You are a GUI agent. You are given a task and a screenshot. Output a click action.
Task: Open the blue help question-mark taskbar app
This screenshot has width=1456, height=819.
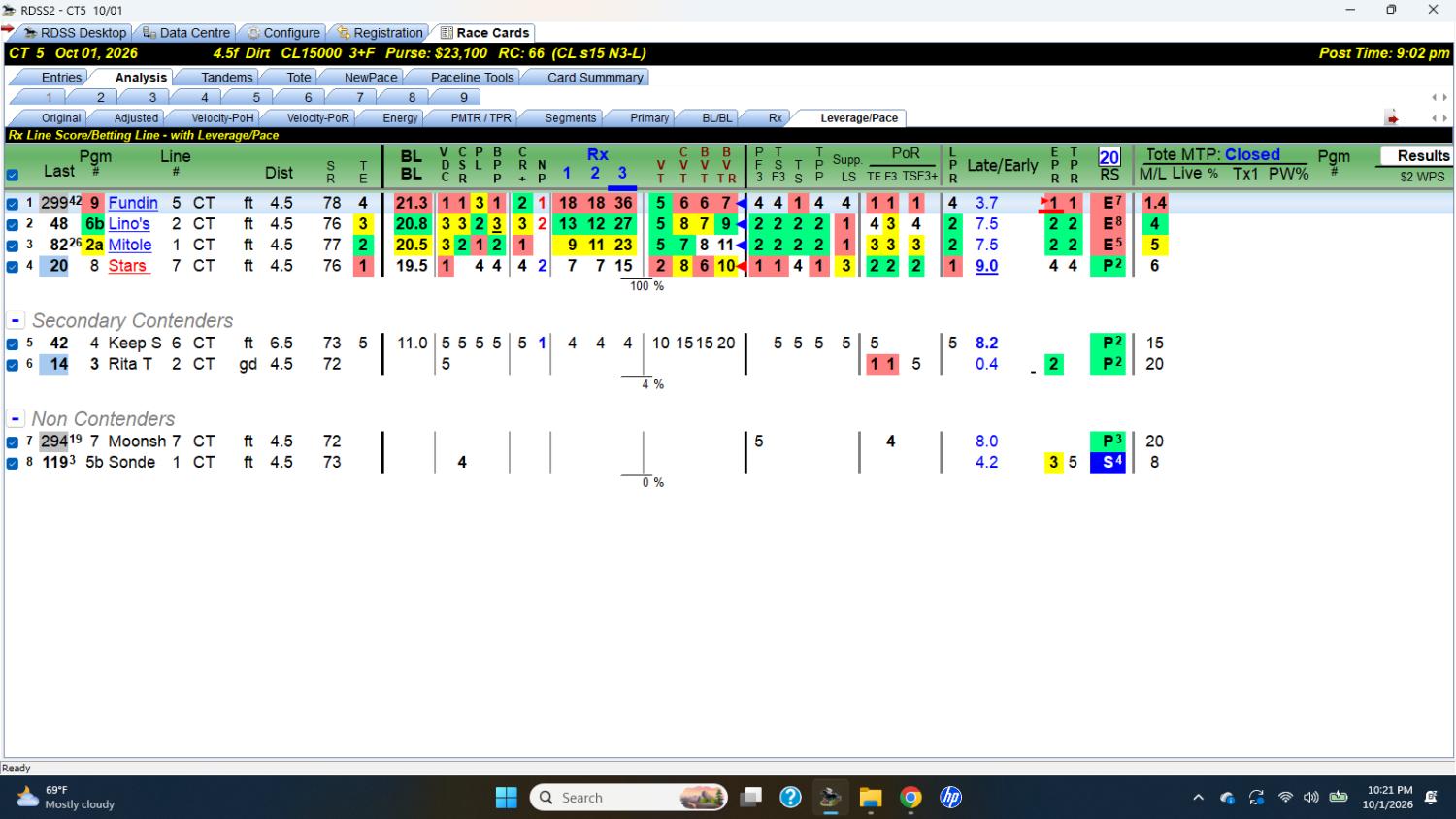coord(791,798)
